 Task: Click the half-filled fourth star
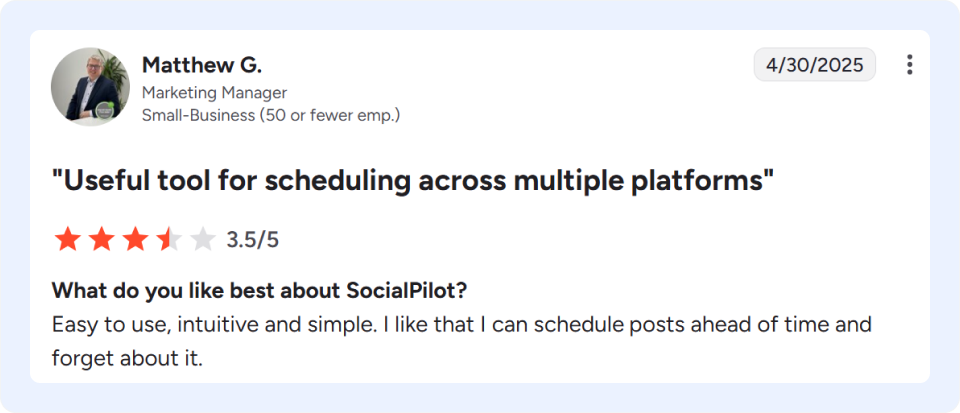tap(169, 239)
